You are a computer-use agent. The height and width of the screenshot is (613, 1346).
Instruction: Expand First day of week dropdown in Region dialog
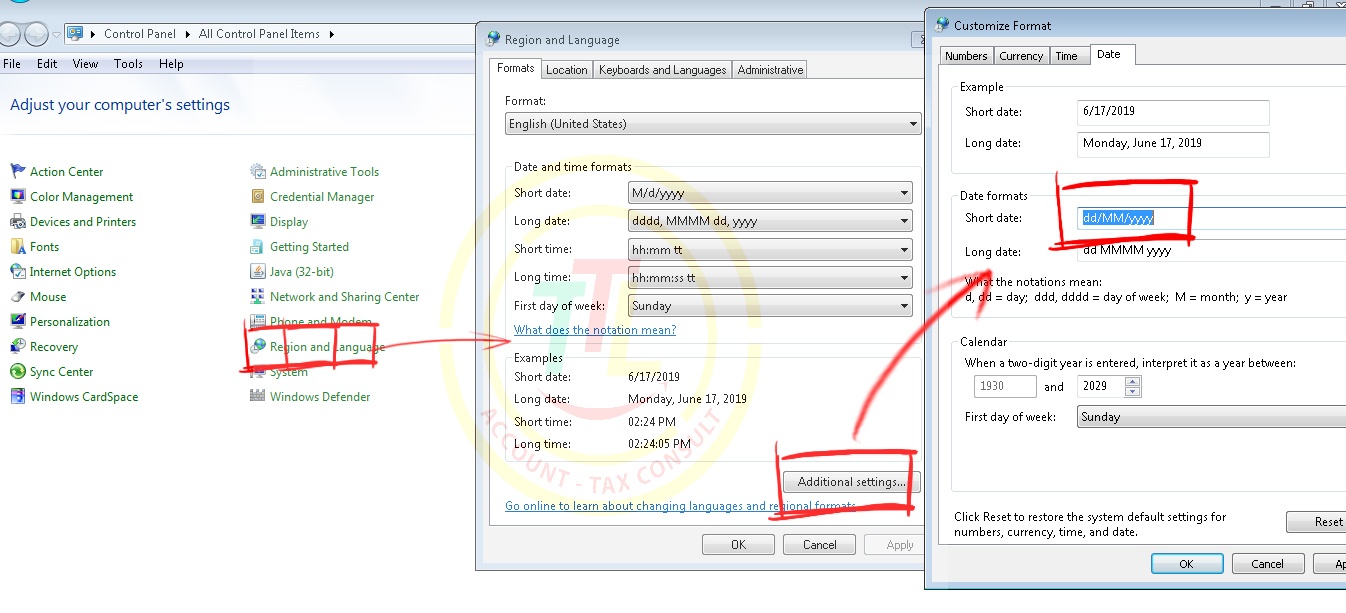[x=904, y=306]
